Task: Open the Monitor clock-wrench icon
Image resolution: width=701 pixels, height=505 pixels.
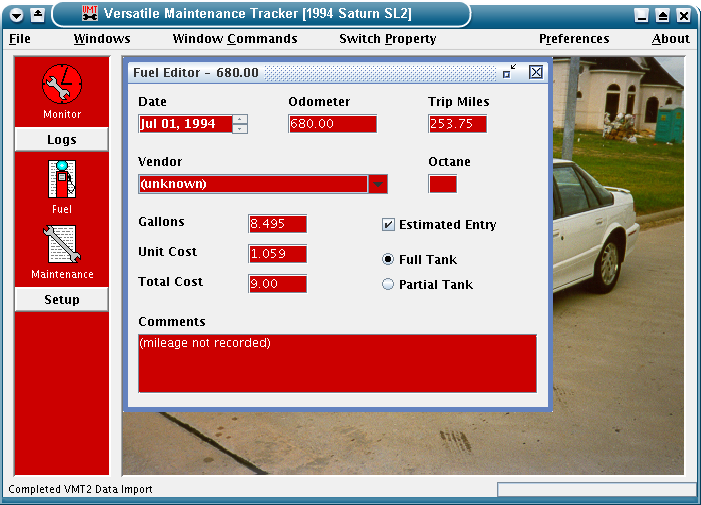Action: (x=61, y=84)
